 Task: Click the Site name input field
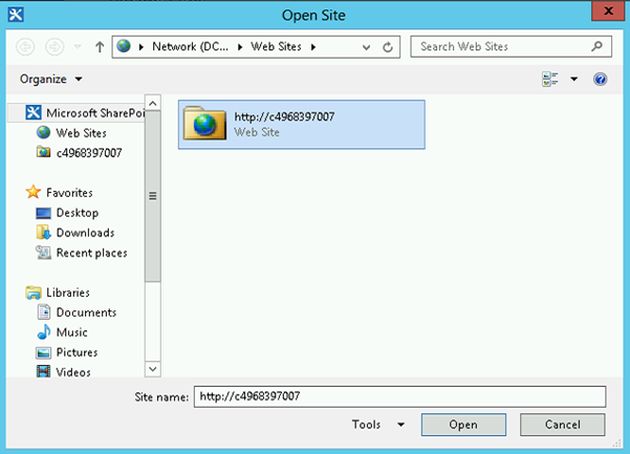[400, 397]
